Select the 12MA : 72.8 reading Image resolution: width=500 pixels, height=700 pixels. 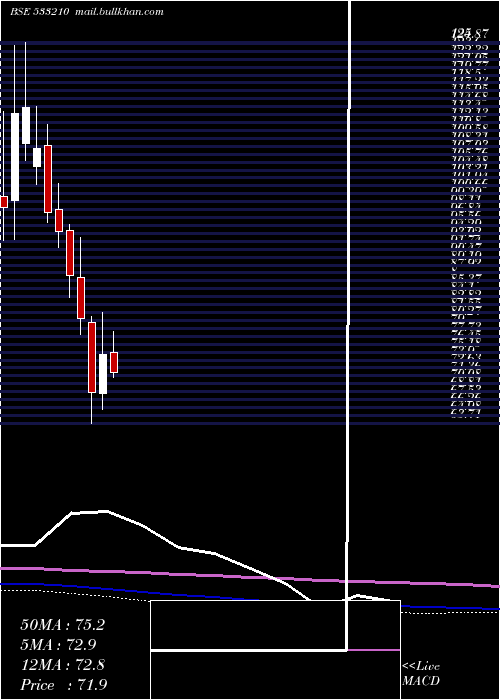[x=62, y=665]
